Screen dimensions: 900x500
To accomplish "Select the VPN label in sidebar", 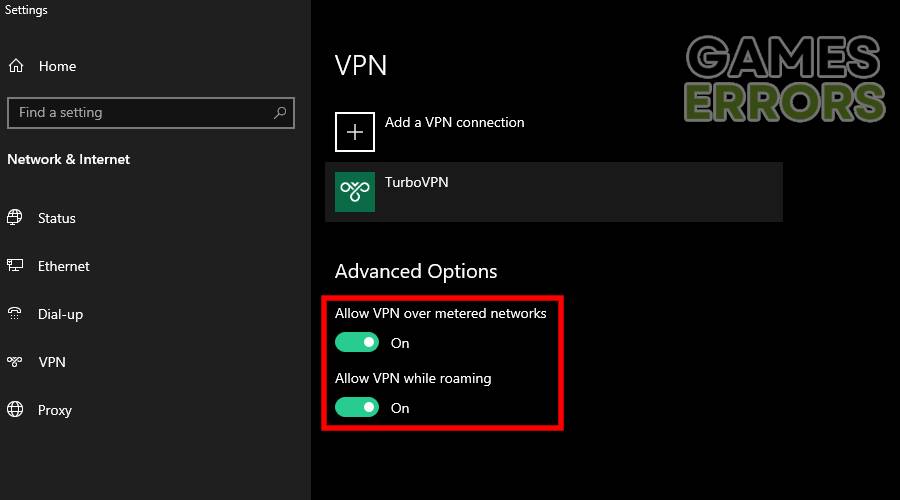I will pos(52,362).
